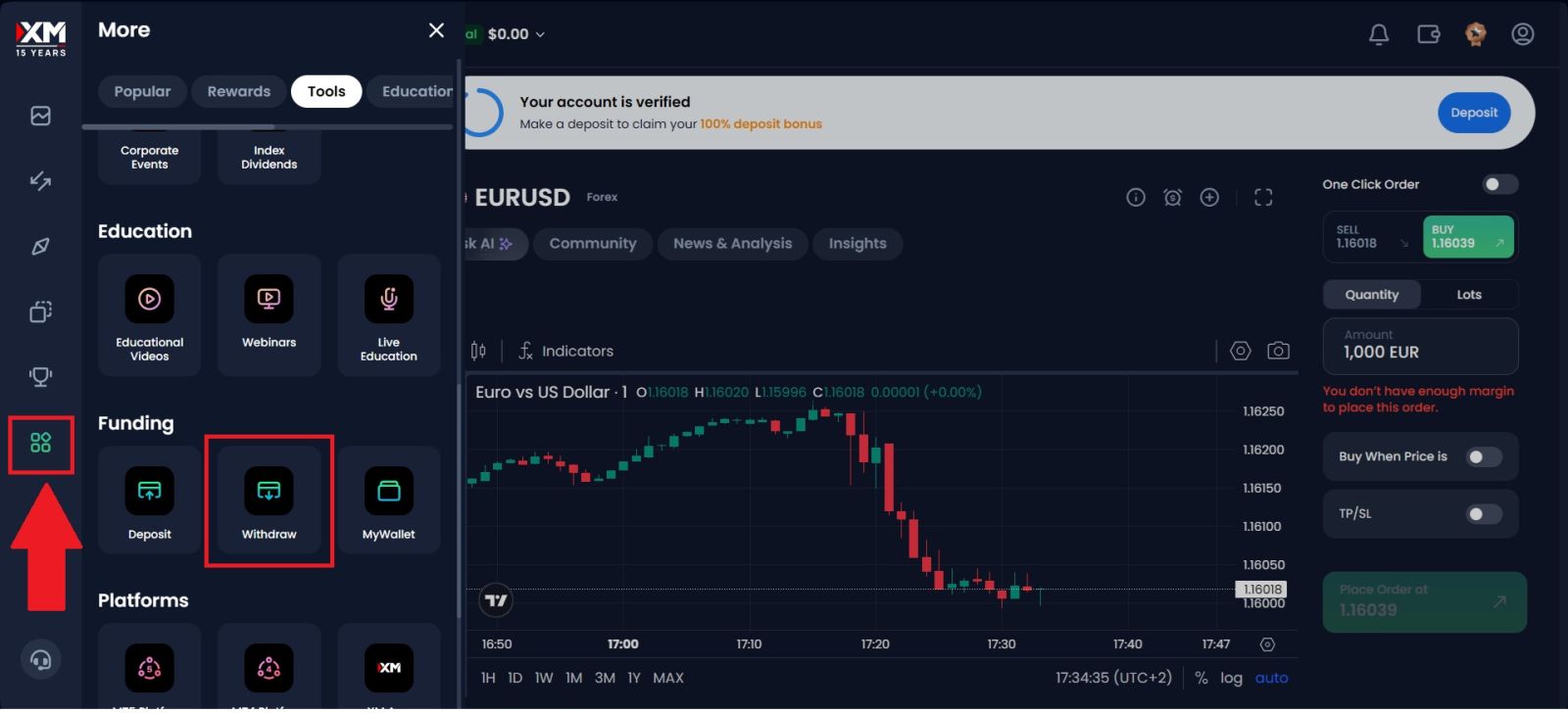Open Webinars education tile
The width and height of the screenshot is (1568, 713).
pyautogui.click(x=269, y=313)
